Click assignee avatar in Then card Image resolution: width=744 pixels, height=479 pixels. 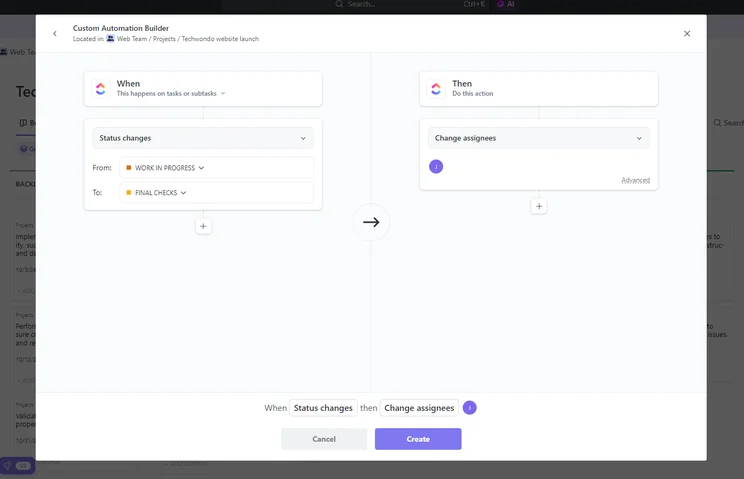436,166
